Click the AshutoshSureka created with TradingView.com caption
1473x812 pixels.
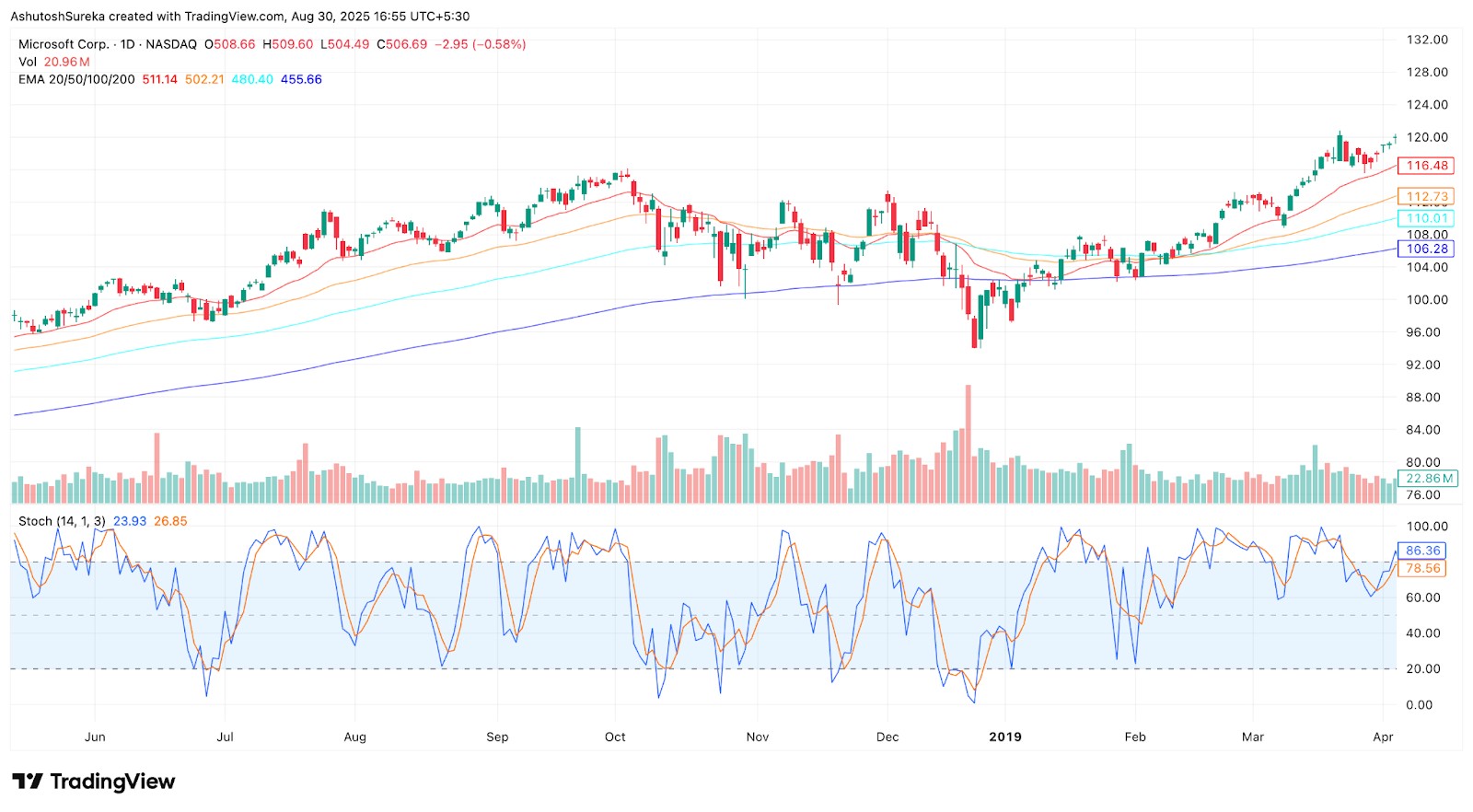(240, 17)
